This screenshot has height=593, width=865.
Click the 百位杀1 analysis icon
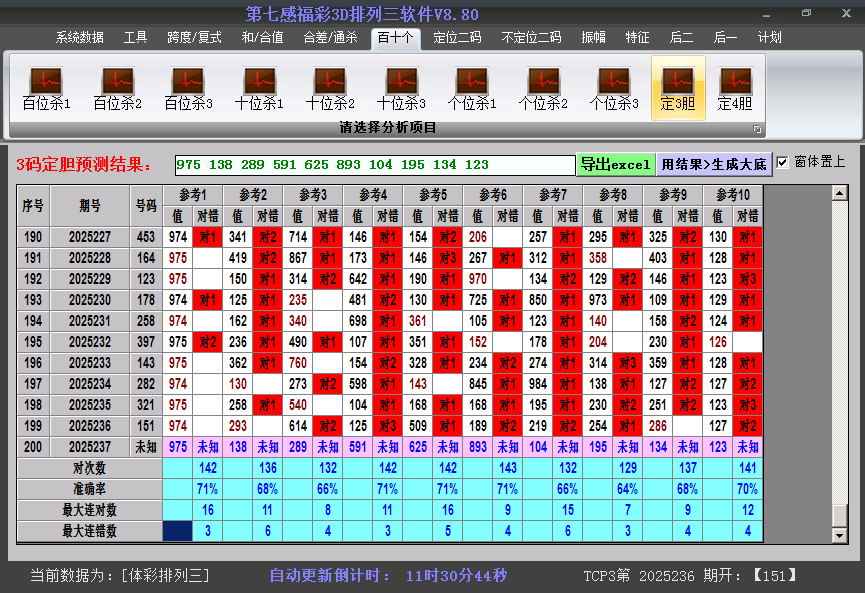coord(46,88)
